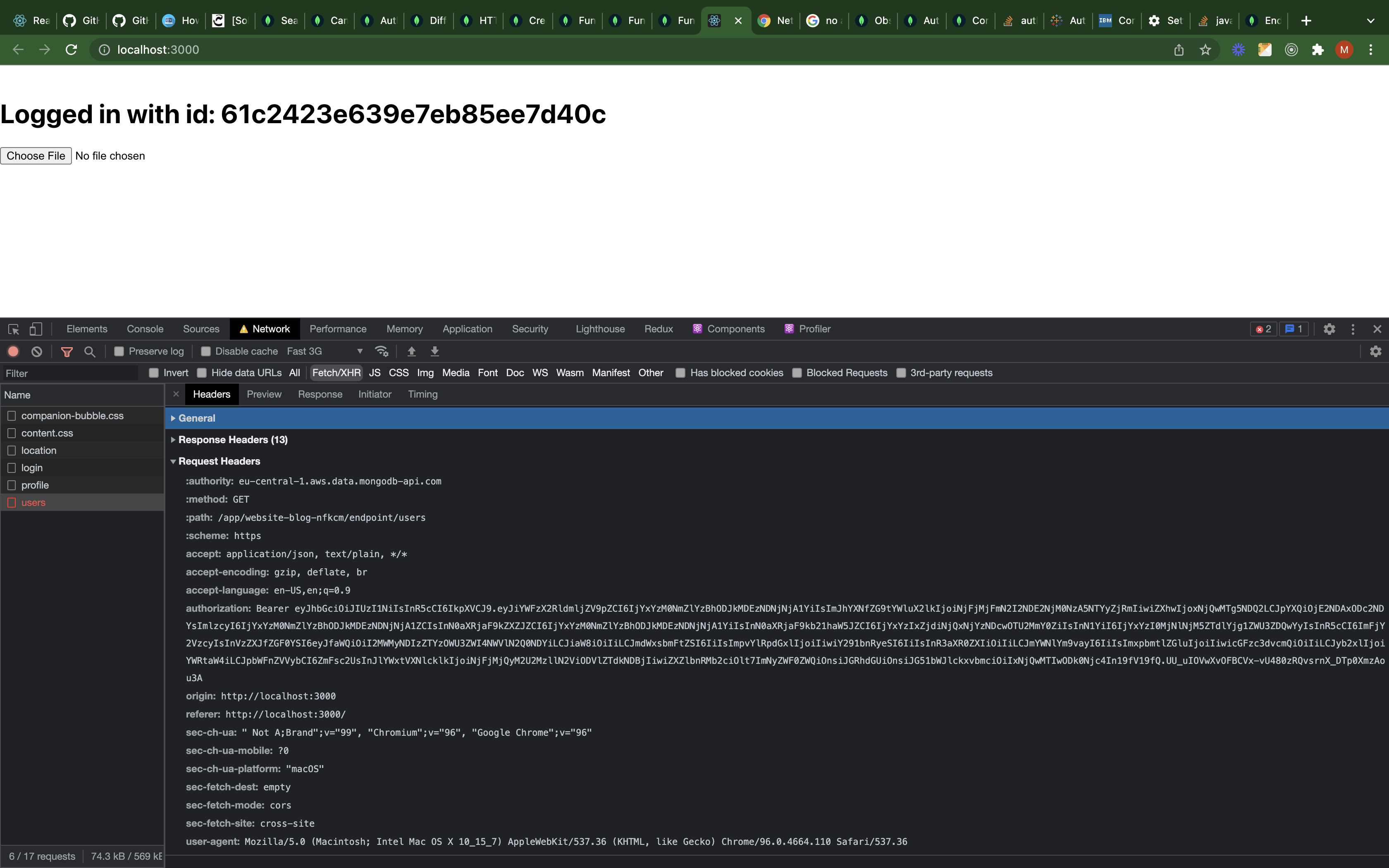This screenshot has height=868, width=1389.
Task: Select the JS resource type filter
Action: [x=374, y=373]
